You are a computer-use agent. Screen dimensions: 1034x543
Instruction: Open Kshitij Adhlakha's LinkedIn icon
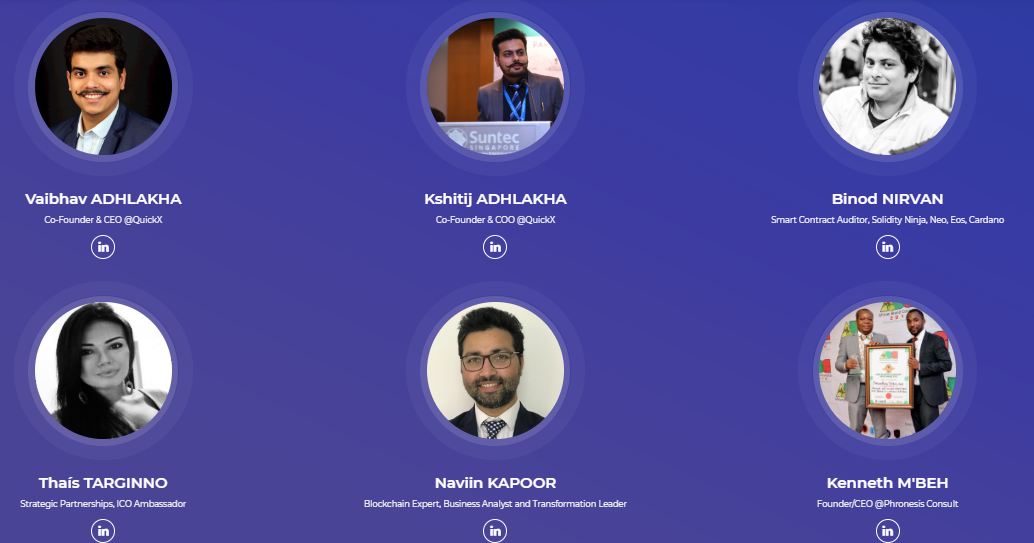point(495,247)
